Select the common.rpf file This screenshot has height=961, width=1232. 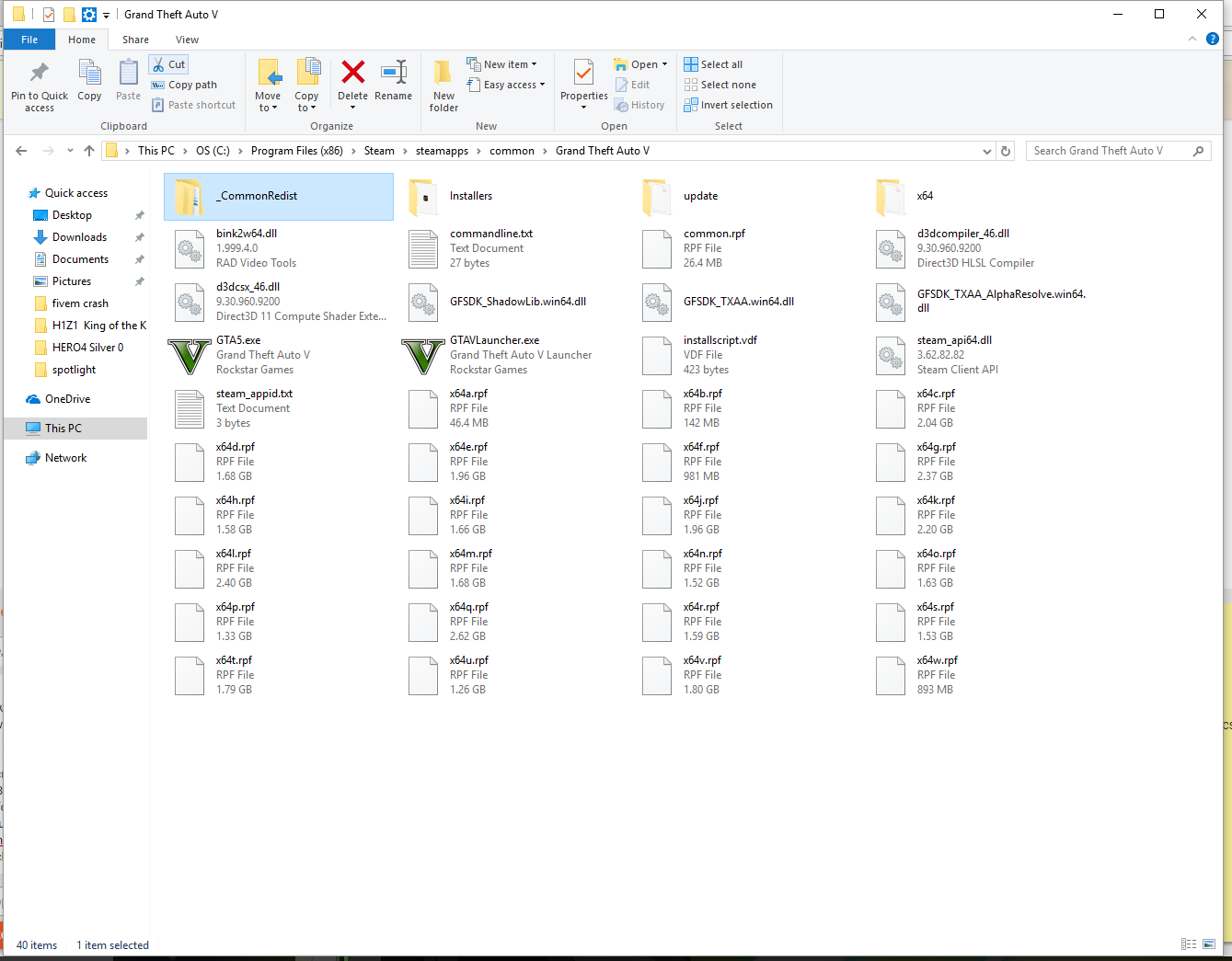pyautogui.click(x=694, y=248)
